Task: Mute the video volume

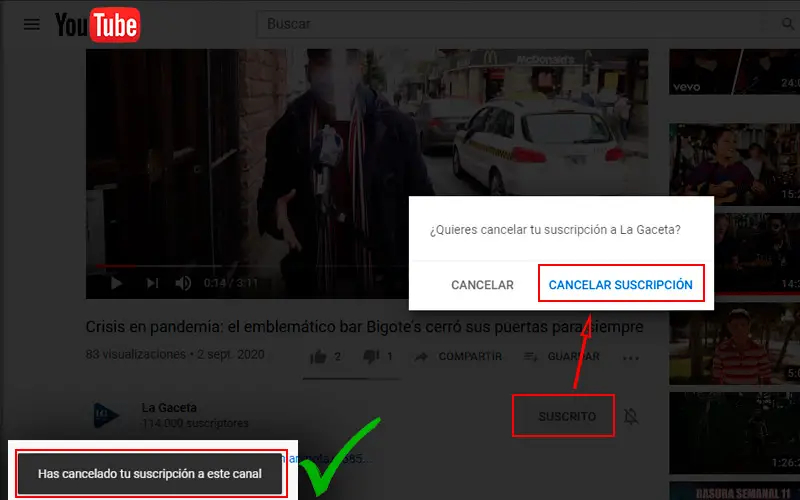Action: pyautogui.click(x=183, y=283)
